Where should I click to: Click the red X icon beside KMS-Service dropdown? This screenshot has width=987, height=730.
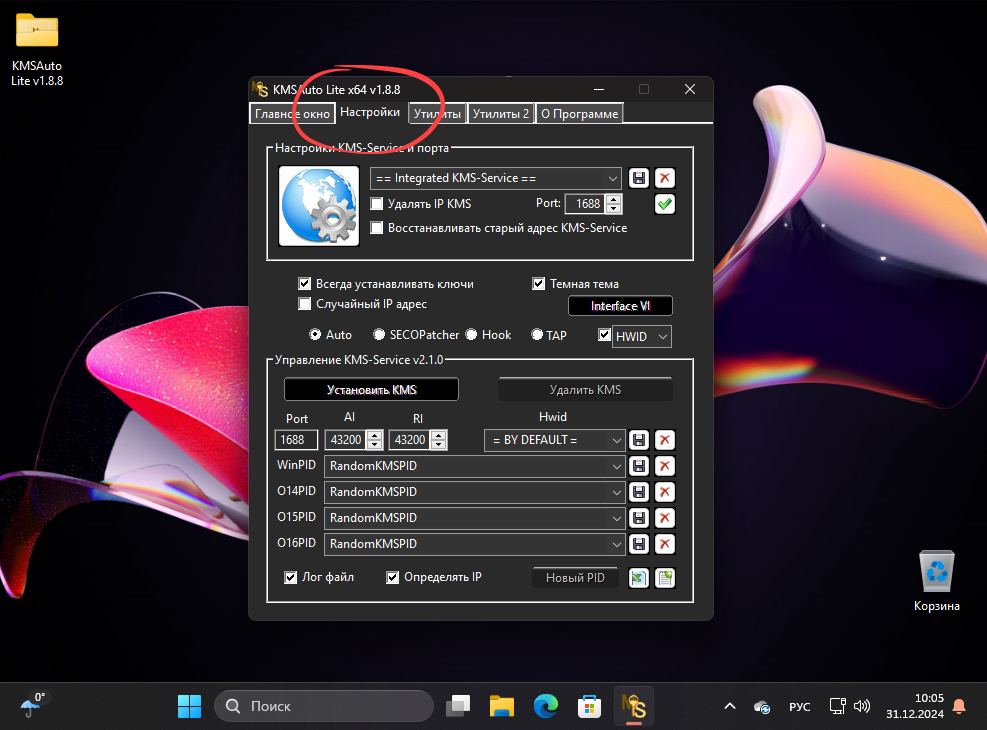[x=664, y=178]
